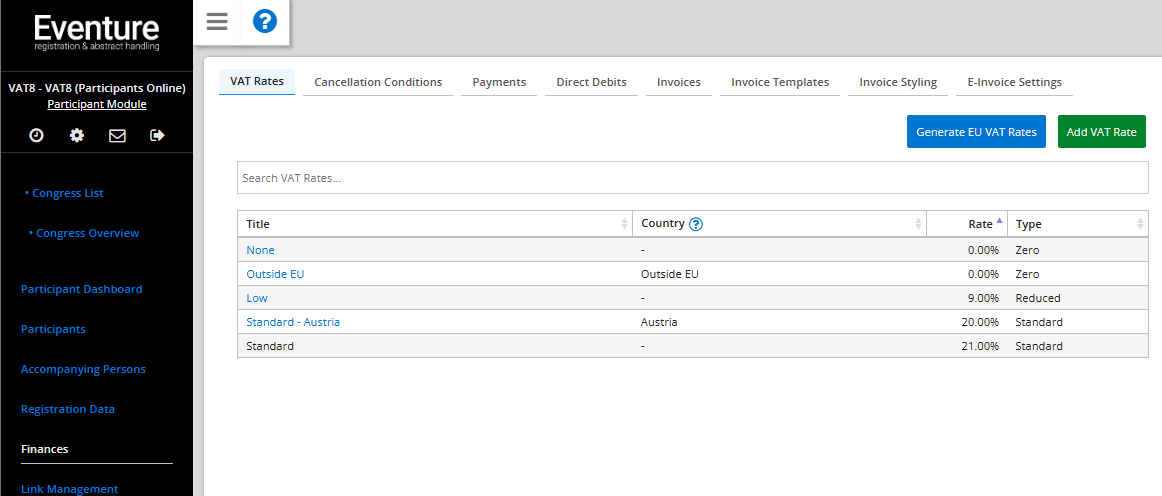1162x496 pixels.
Task: Open Participant Dashboard in sidebar
Action: click(x=81, y=289)
